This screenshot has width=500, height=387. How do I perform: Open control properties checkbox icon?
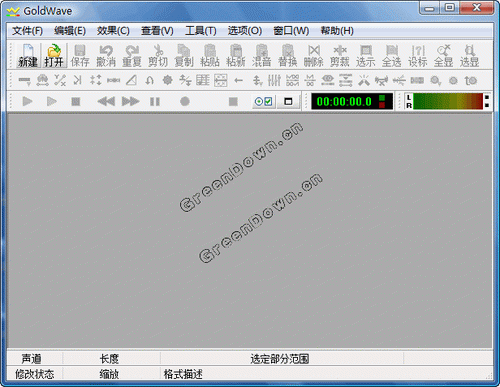point(264,101)
